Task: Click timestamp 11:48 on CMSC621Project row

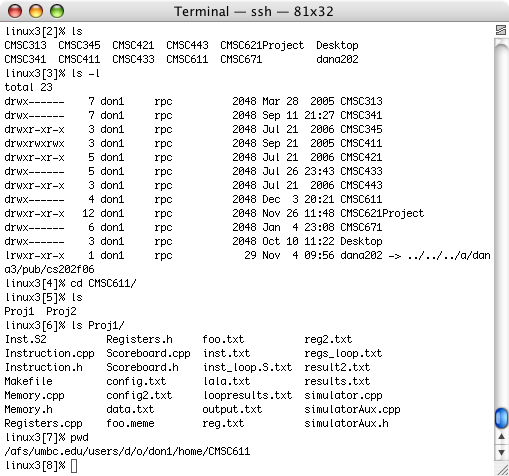Action: point(319,213)
